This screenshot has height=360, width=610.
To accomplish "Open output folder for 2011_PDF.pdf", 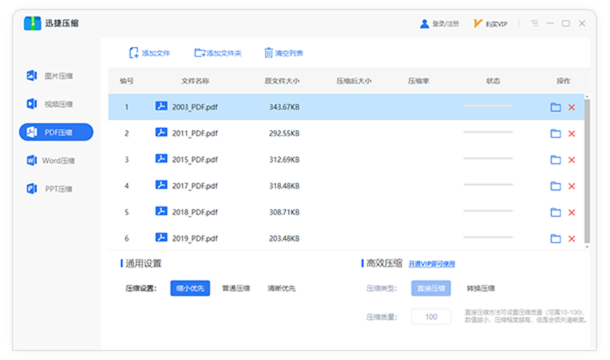I will 556,133.
